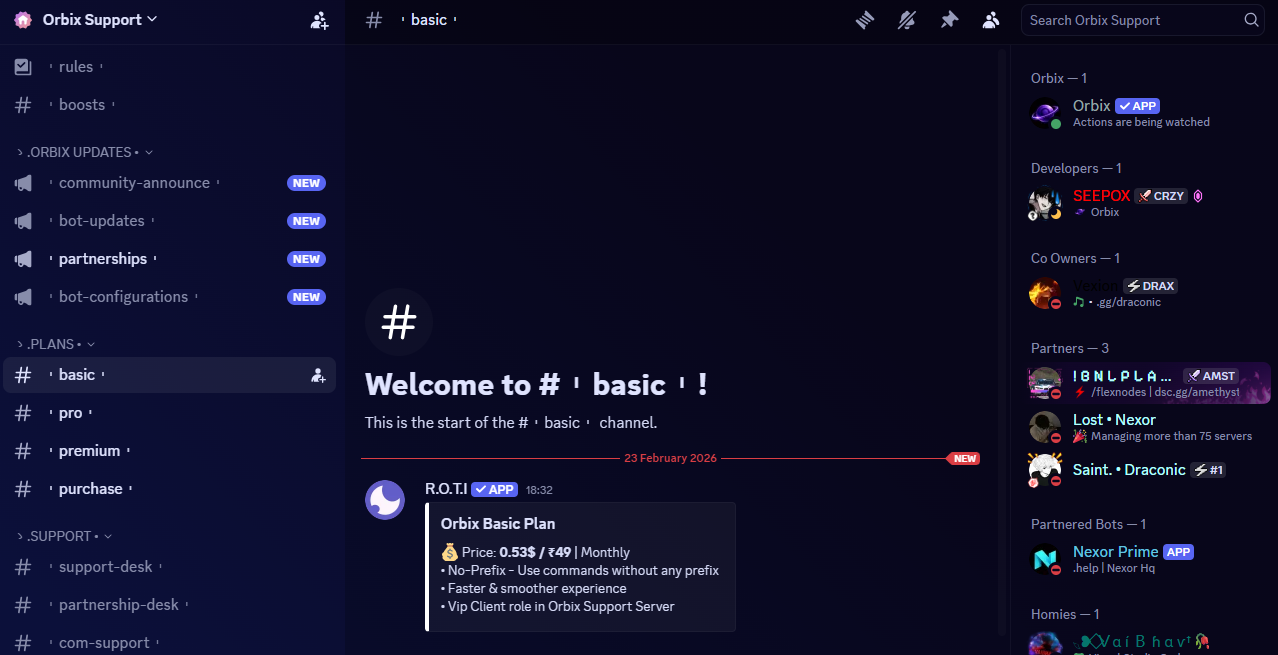Click the IBNLPLA partner avatar

tap(1045, 383)
